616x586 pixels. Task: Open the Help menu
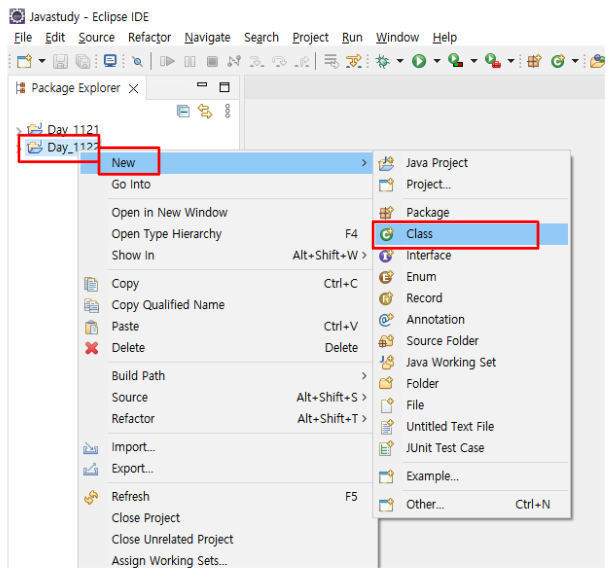point(445,38)
